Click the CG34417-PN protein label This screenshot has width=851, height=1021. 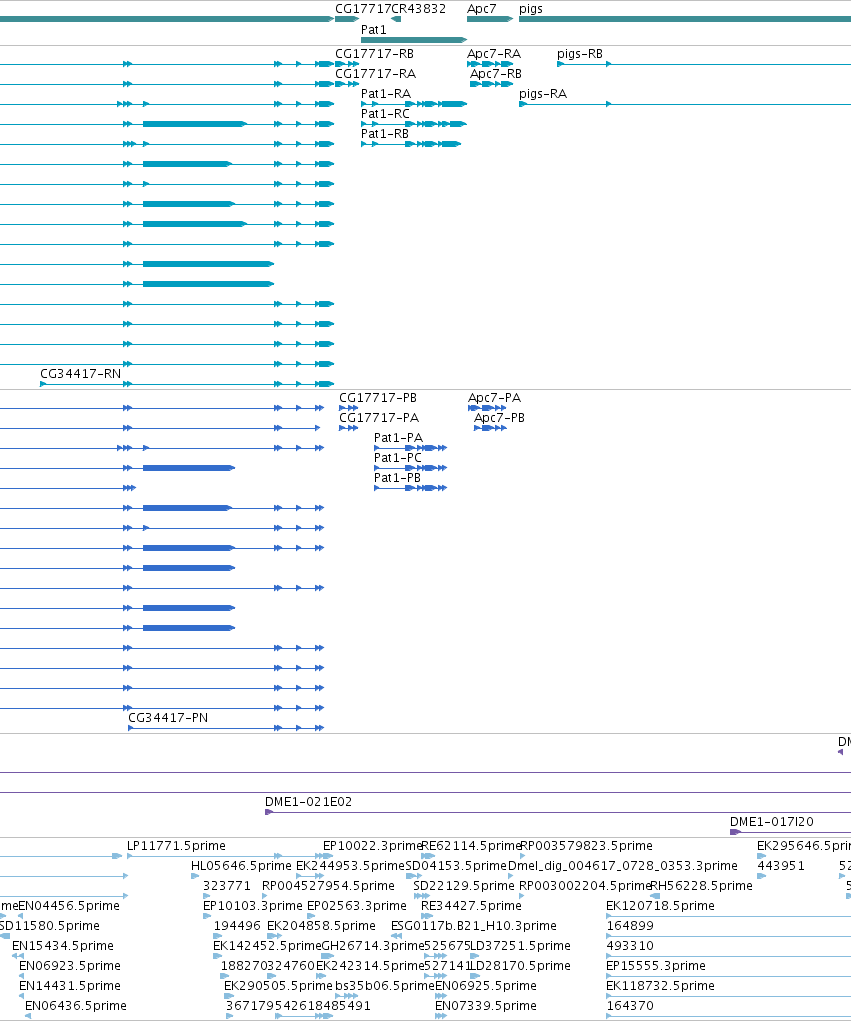[x=168, y=718]
